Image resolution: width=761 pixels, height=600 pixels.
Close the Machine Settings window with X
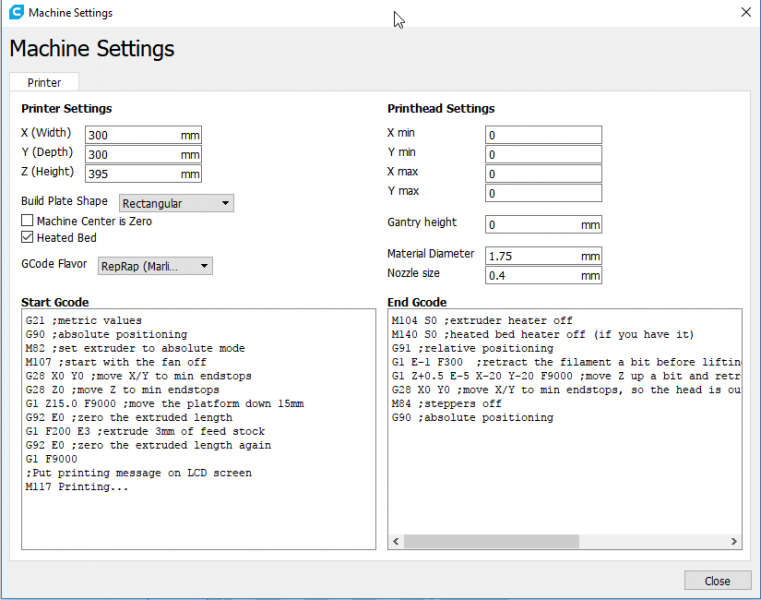tap(745, 13)
